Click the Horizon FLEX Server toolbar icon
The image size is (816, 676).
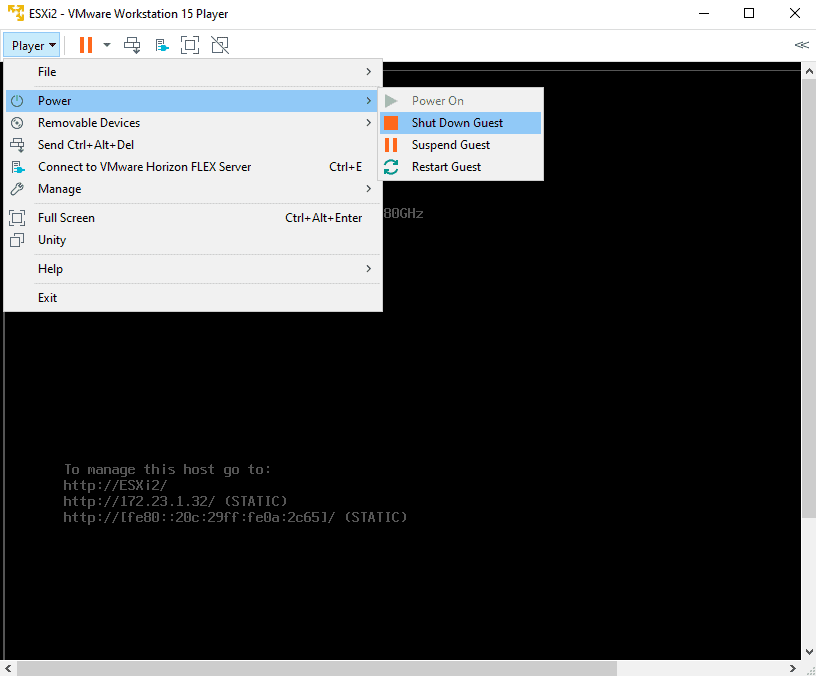(x=162, y=45)
